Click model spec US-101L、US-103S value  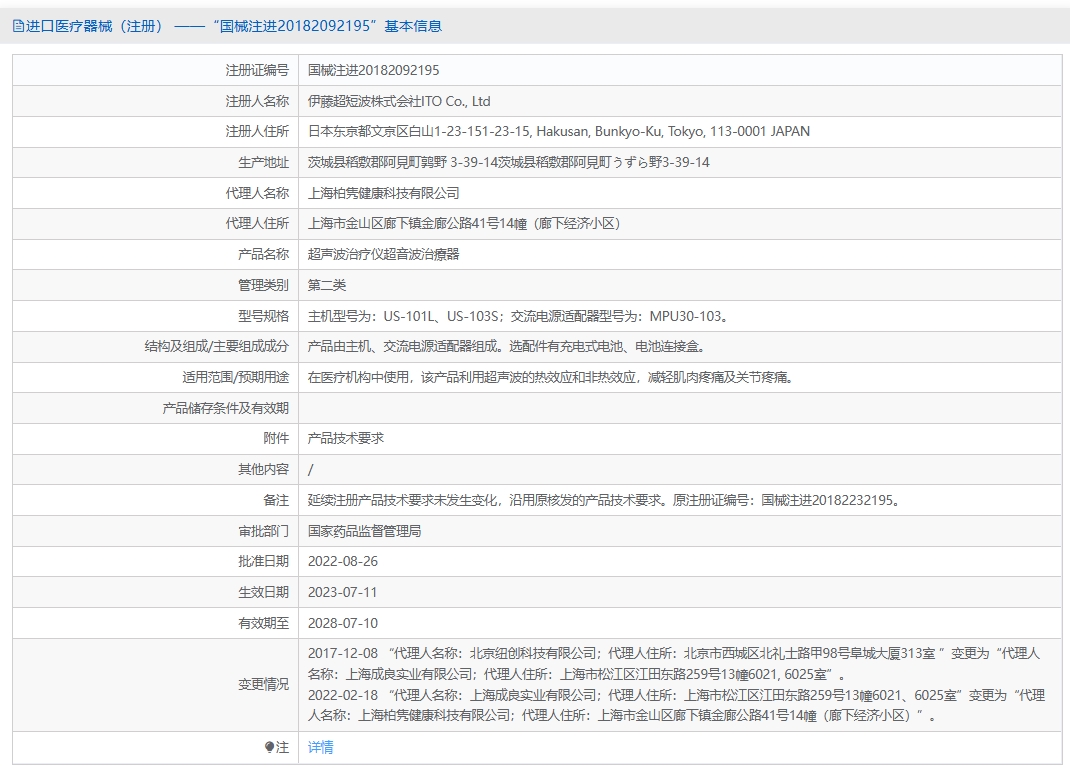pyautogui.click(x=519, y=316)
